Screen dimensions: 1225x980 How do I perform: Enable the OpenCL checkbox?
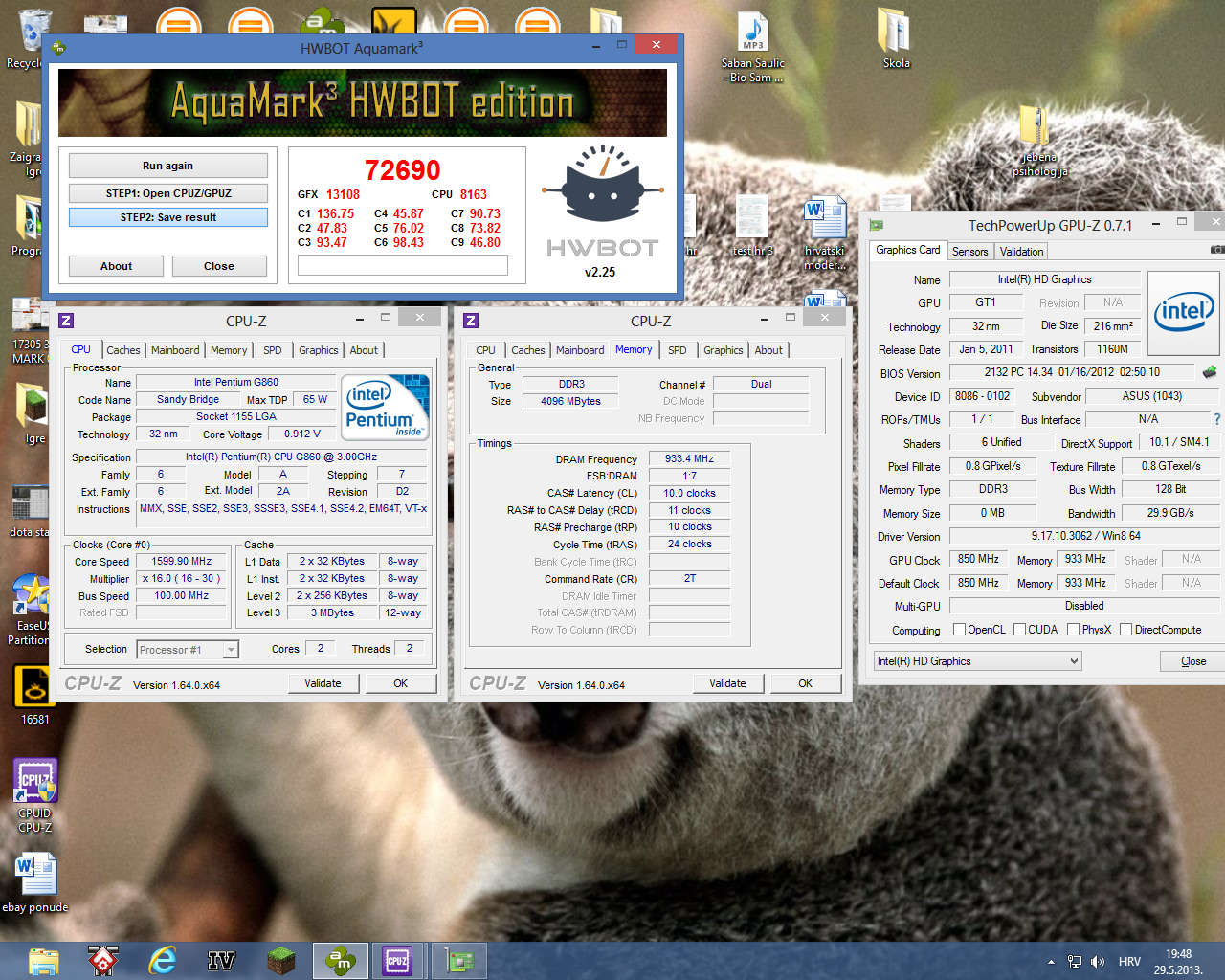[x=959, y=630]
